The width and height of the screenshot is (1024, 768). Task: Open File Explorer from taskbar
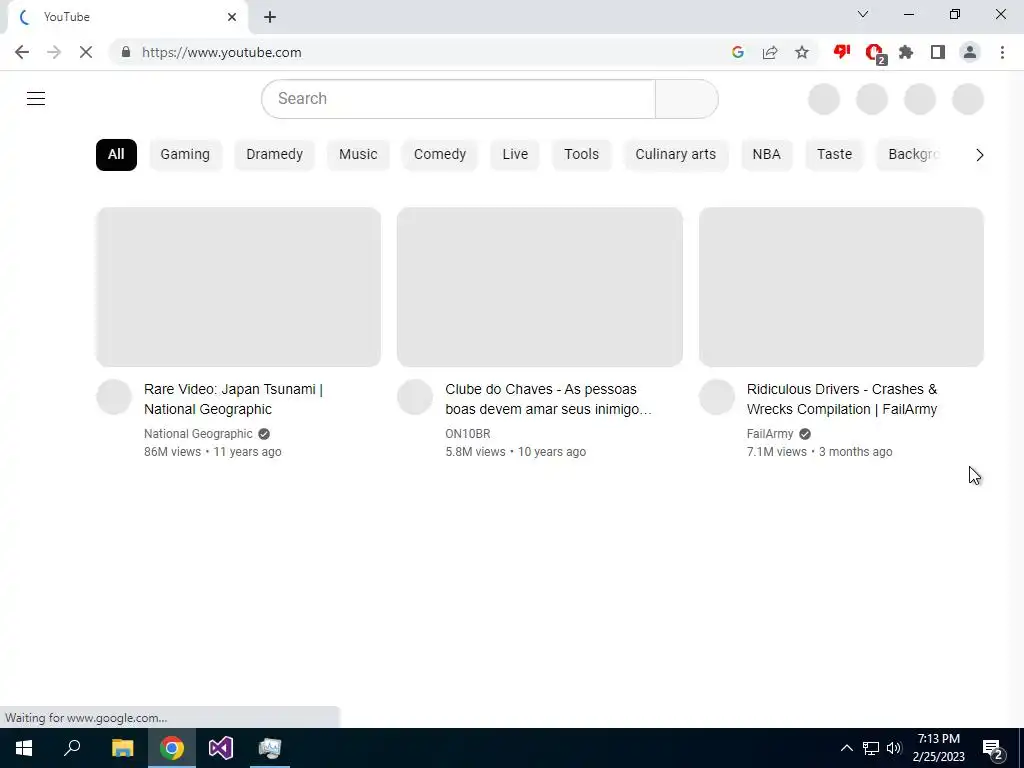coord(122,748)
